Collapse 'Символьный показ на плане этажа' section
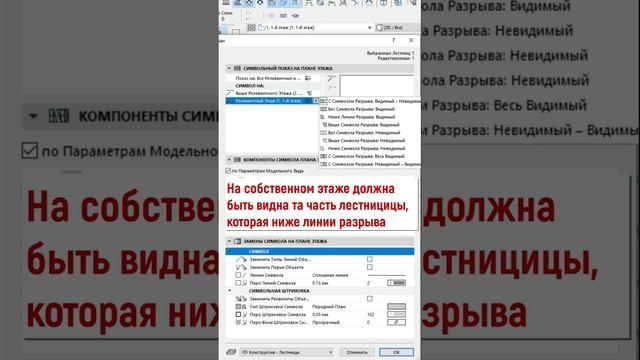Viewport: 640px width, 360px height. click(229, 68)
